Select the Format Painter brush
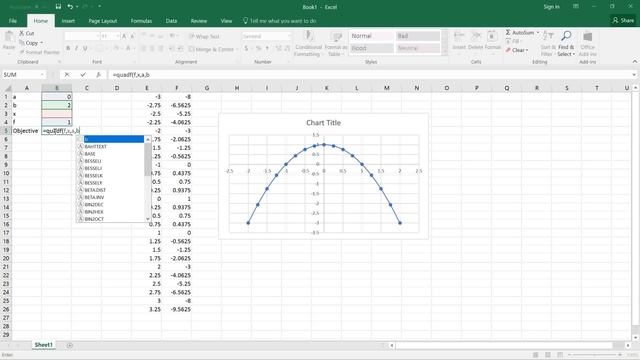 point(22,52)
